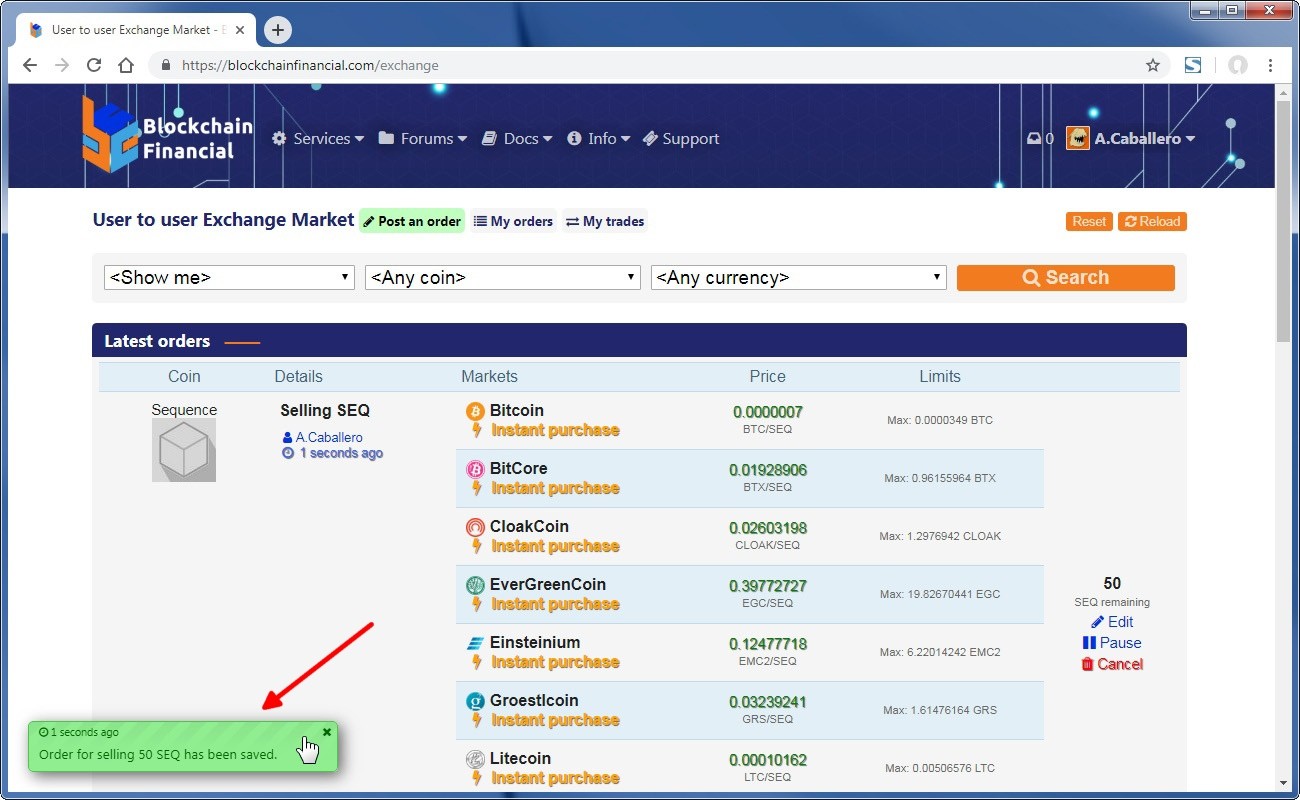This screenshot has width=1300, height=800.
Task: Open the Any currency dropdown
Action: pyautogui.click(x=798, y=278)
